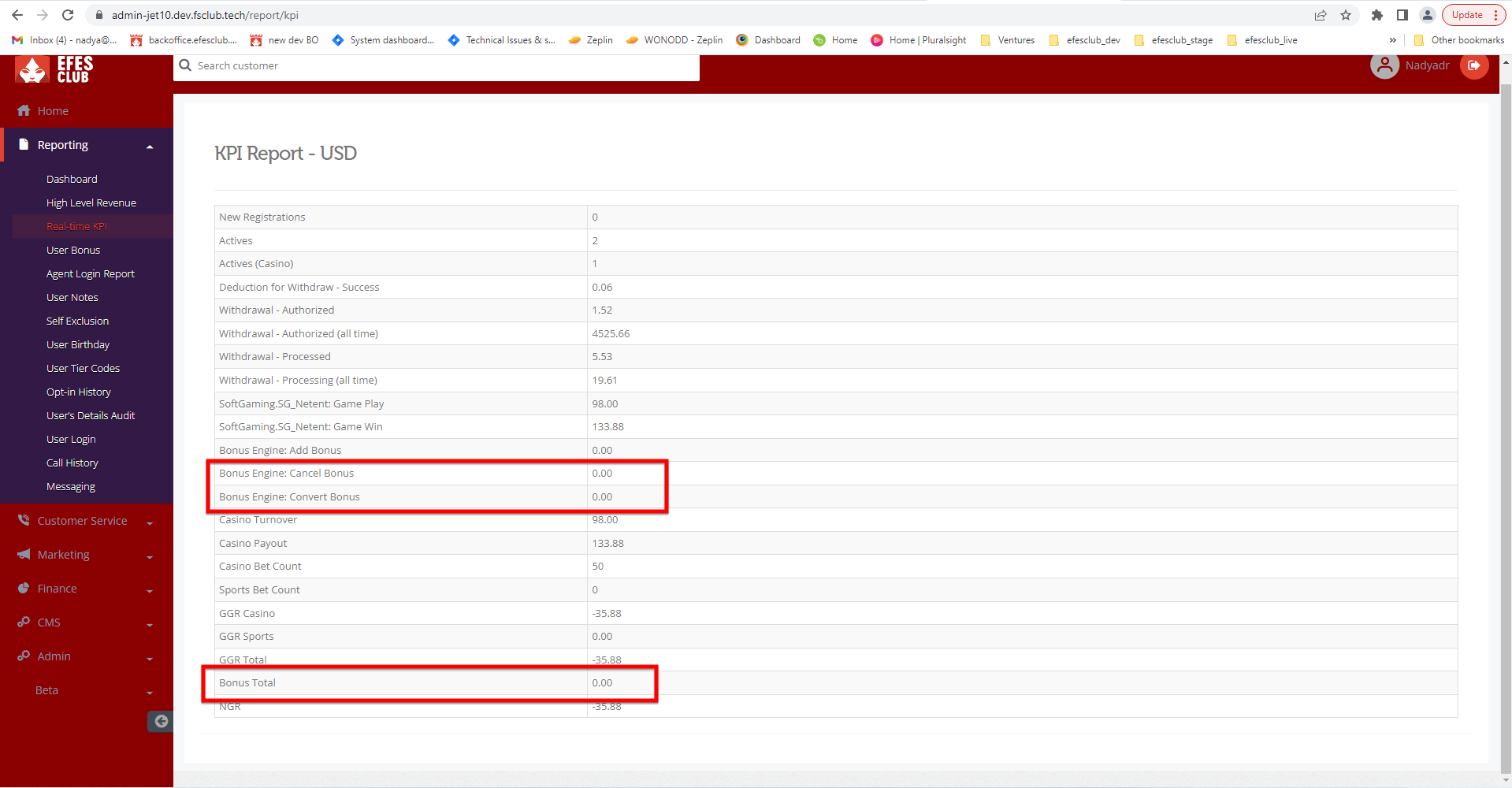Viewport: 1512px width, 788px height.
Task: Open the Zeplin bookmark
Action: 591,40
